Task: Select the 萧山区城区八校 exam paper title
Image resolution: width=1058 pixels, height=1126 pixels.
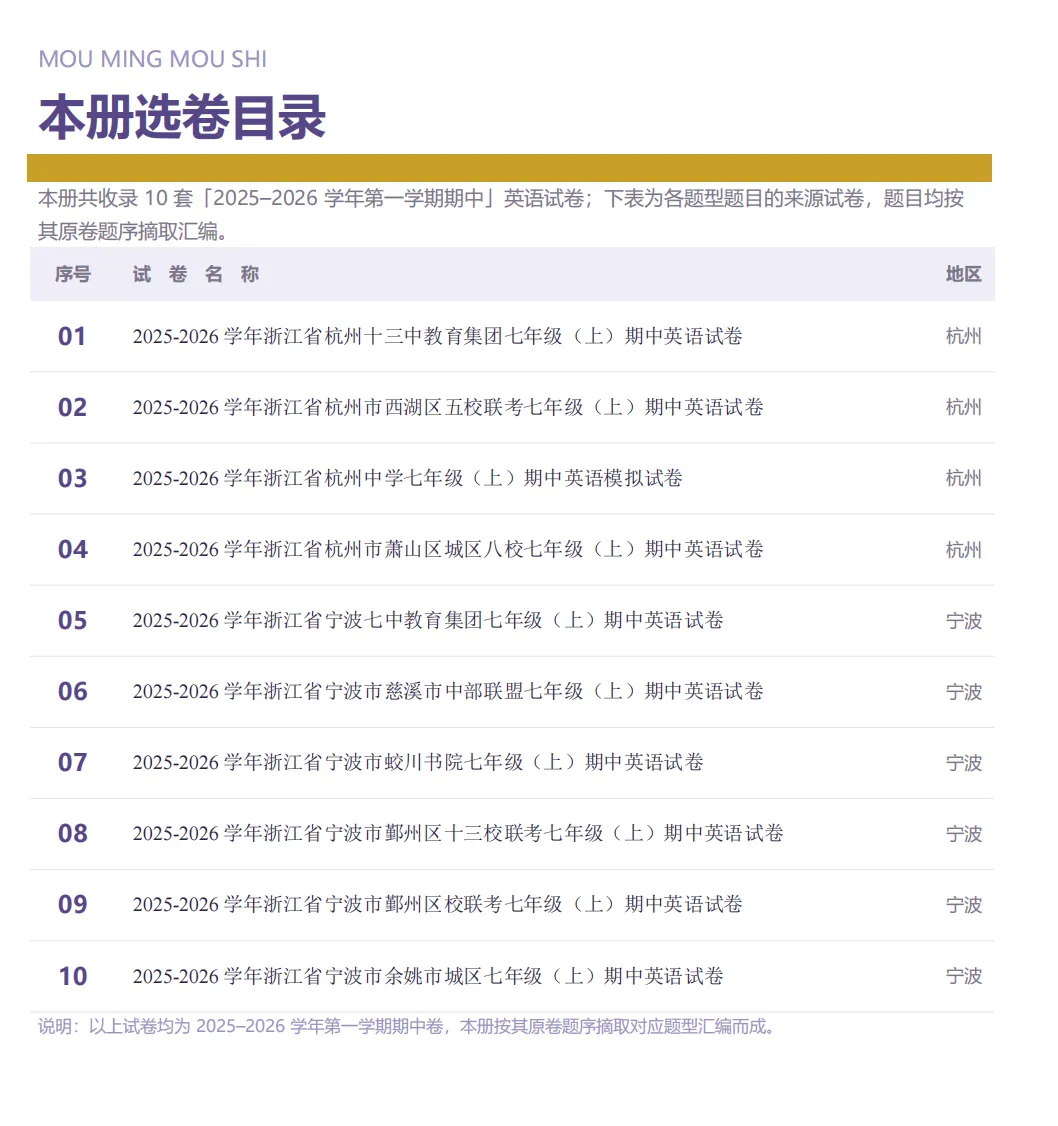Action: pos(447,549)
